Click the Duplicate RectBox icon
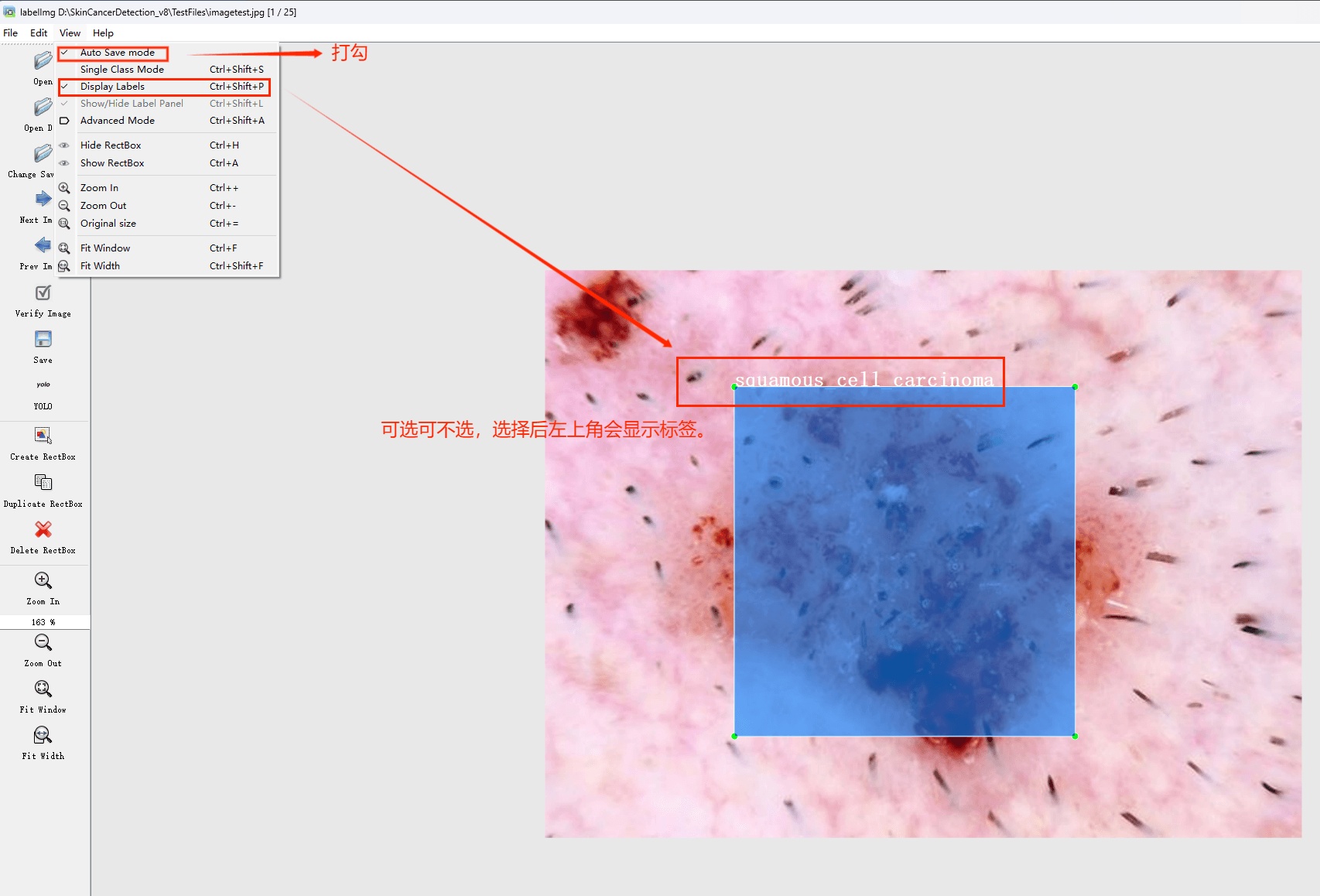Viewport: 1320px width, 896px height. pos(43,483)
